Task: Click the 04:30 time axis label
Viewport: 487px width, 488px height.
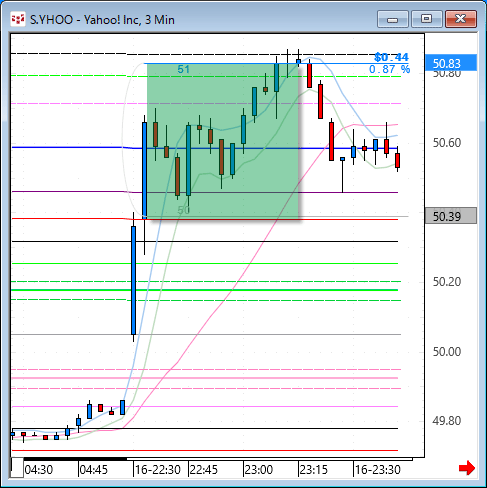Action: [x=39, y=470]
